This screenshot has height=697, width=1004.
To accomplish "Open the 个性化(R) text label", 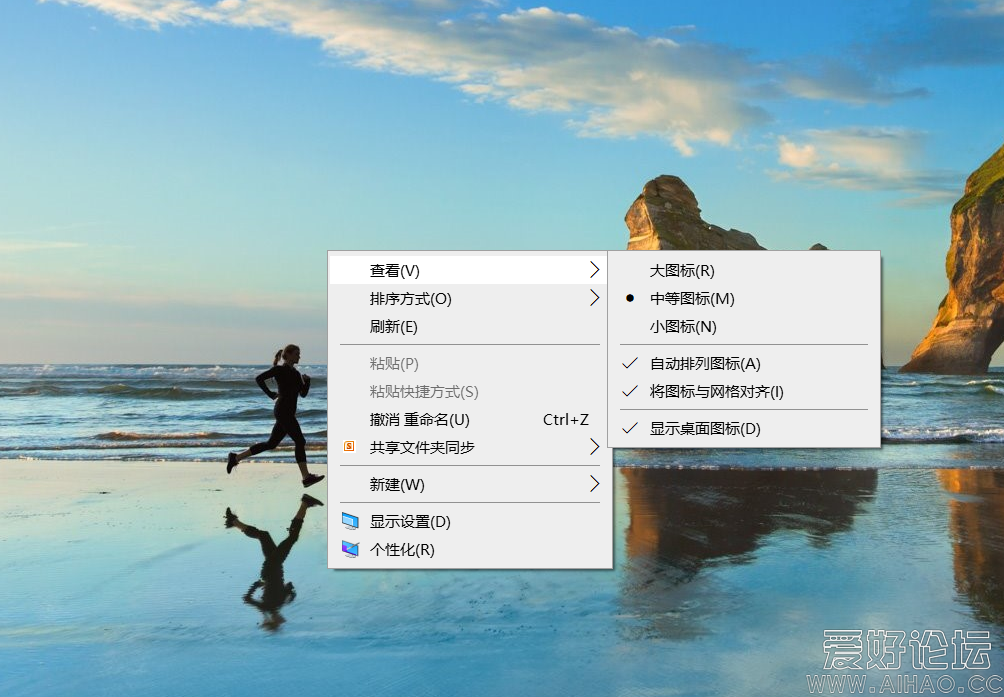I will (402, 549).
